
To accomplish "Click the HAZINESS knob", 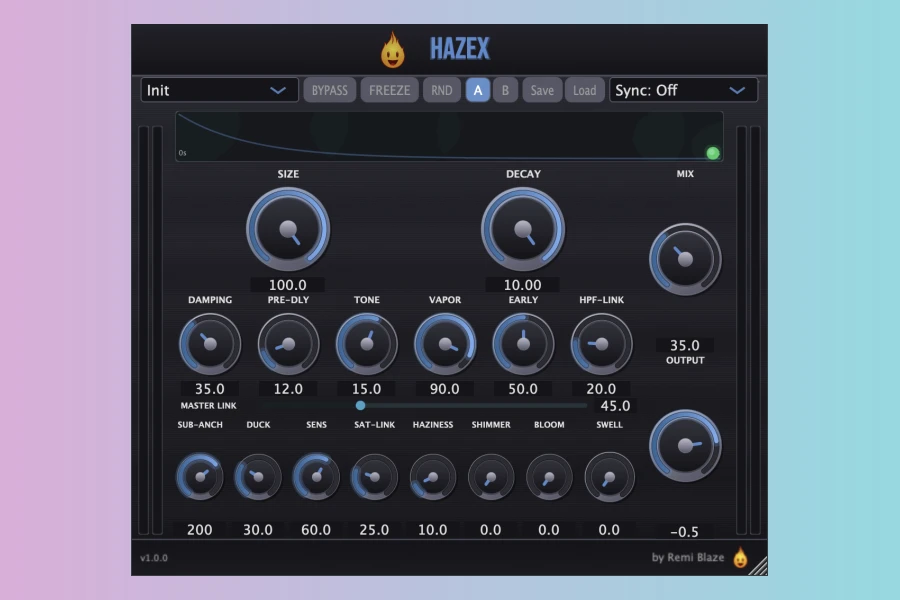I will coord(433,477).
